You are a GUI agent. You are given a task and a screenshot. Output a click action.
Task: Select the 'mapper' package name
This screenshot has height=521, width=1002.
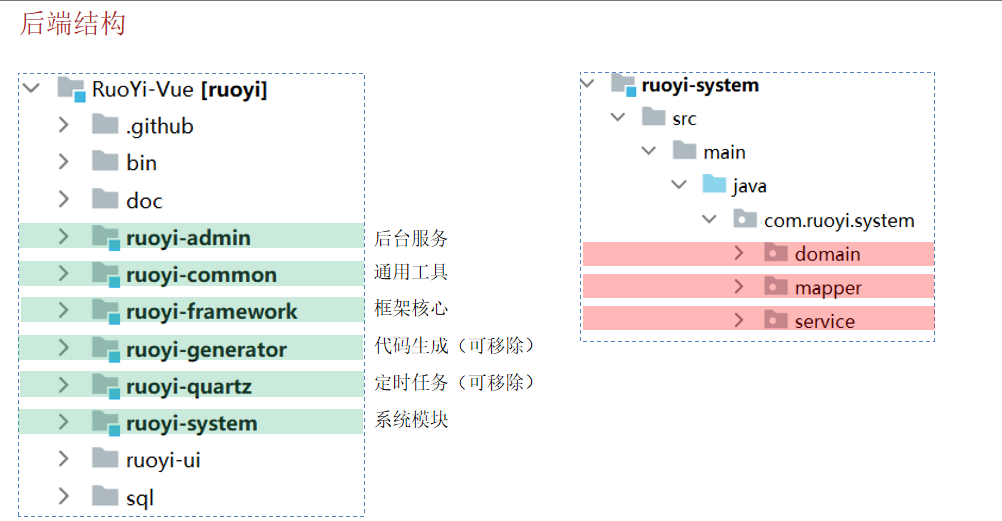[828, 288]
